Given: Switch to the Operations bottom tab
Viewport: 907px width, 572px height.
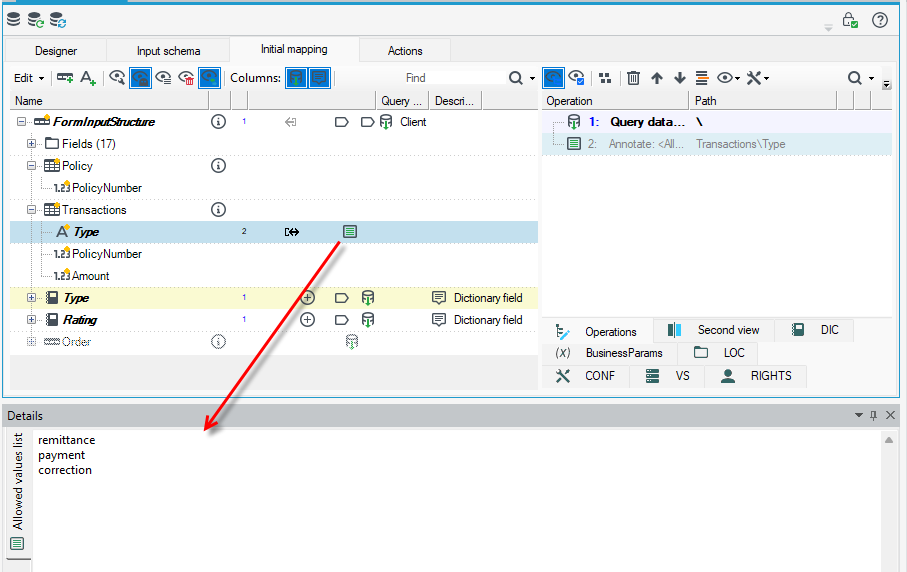Looking at the screenshot, I should [597, 331].
